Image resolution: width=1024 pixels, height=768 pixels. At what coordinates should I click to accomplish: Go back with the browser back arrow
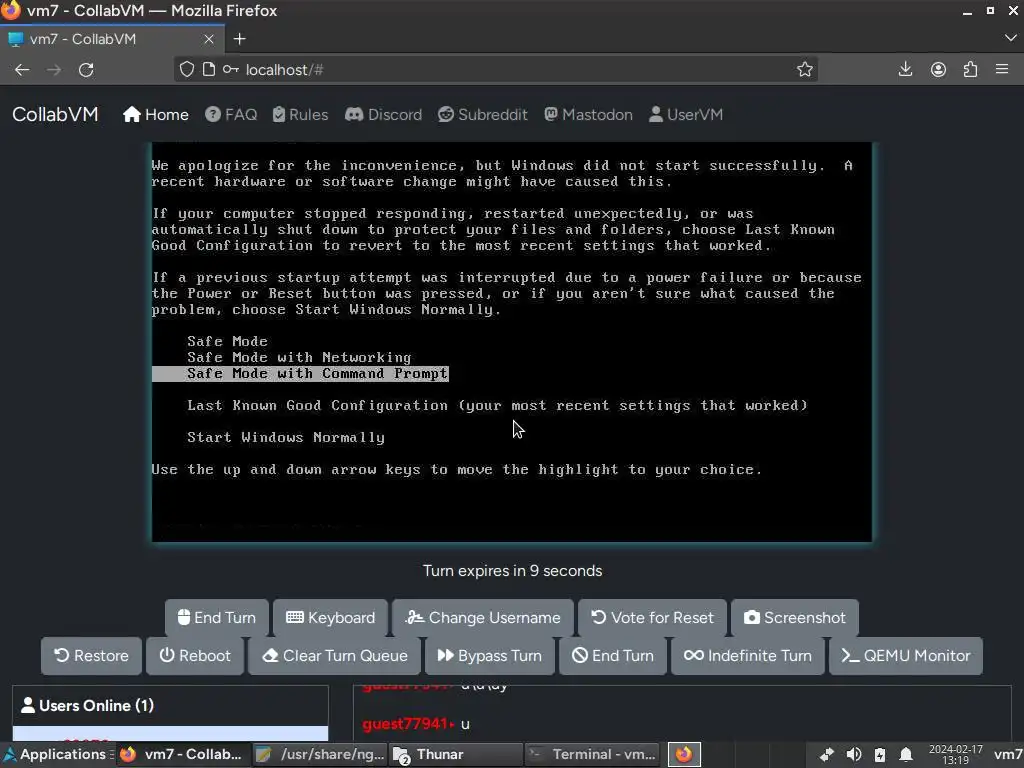tap(22, 70)
